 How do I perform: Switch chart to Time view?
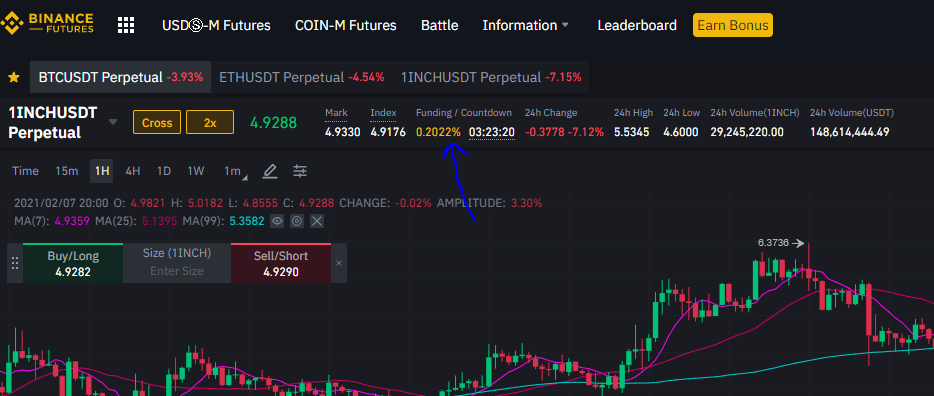[x=25, y=172]
